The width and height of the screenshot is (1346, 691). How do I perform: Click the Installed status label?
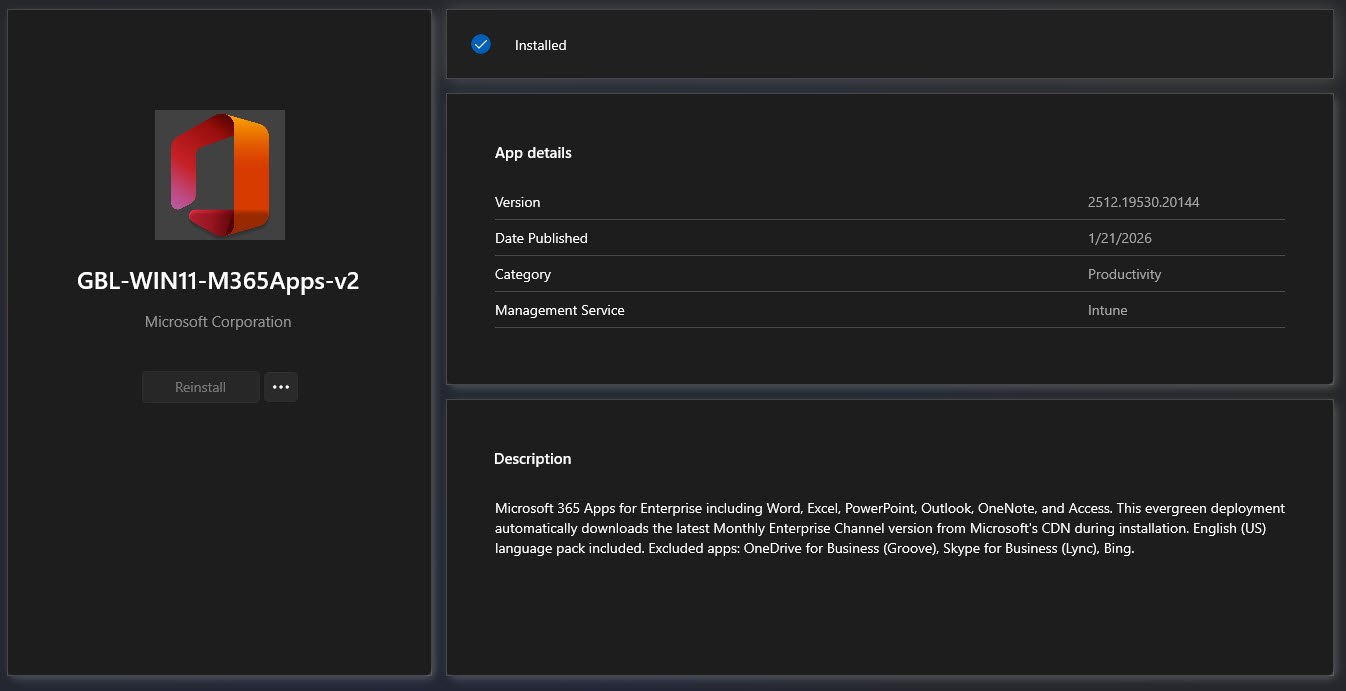[540, 45]
